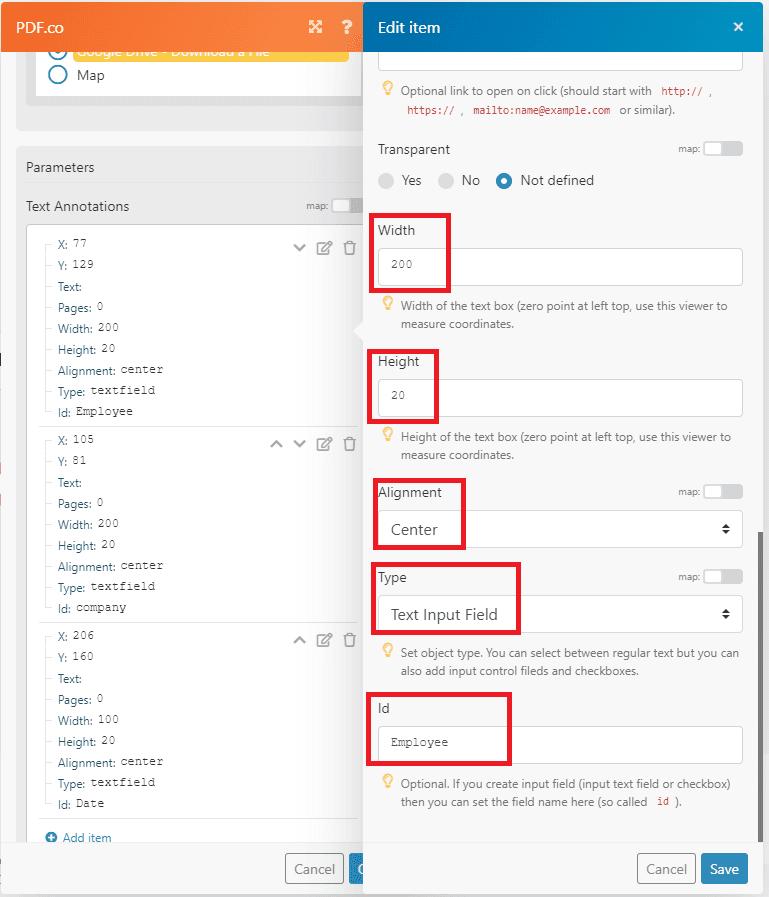Move the Date item up
Viewport: 769px width, 897px height.
[x=298, y=640]
